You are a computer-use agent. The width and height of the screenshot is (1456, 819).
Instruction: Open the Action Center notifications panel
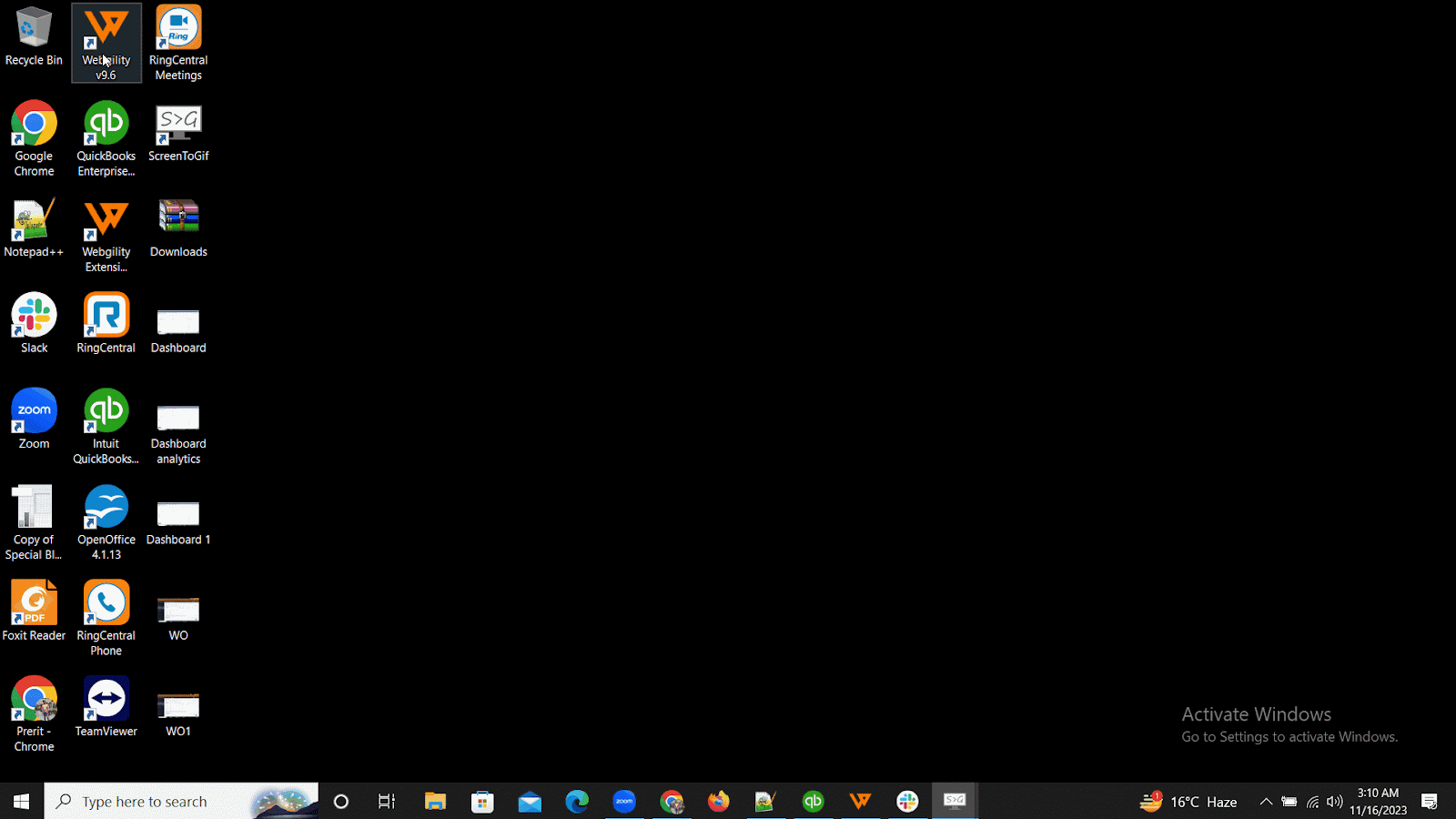click(1430, 802)
